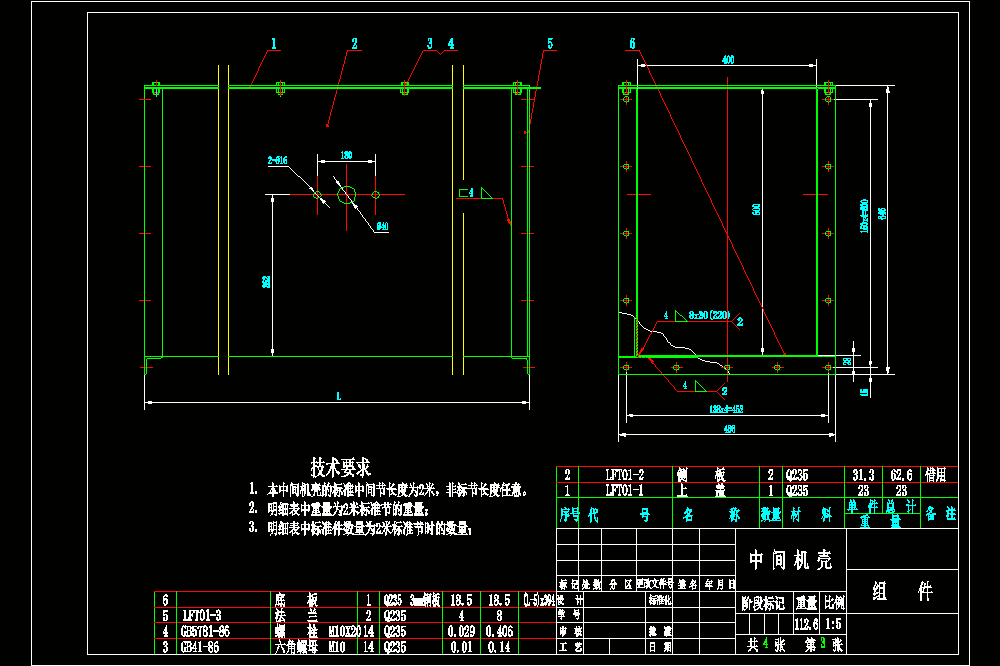Click the 0.14 total weight value

499,647
